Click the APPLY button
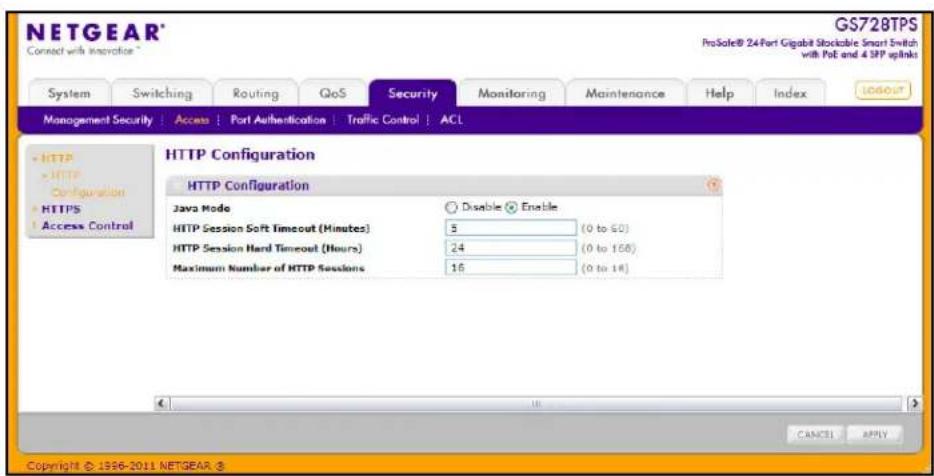The image size is (934, 476). (874, 435)
